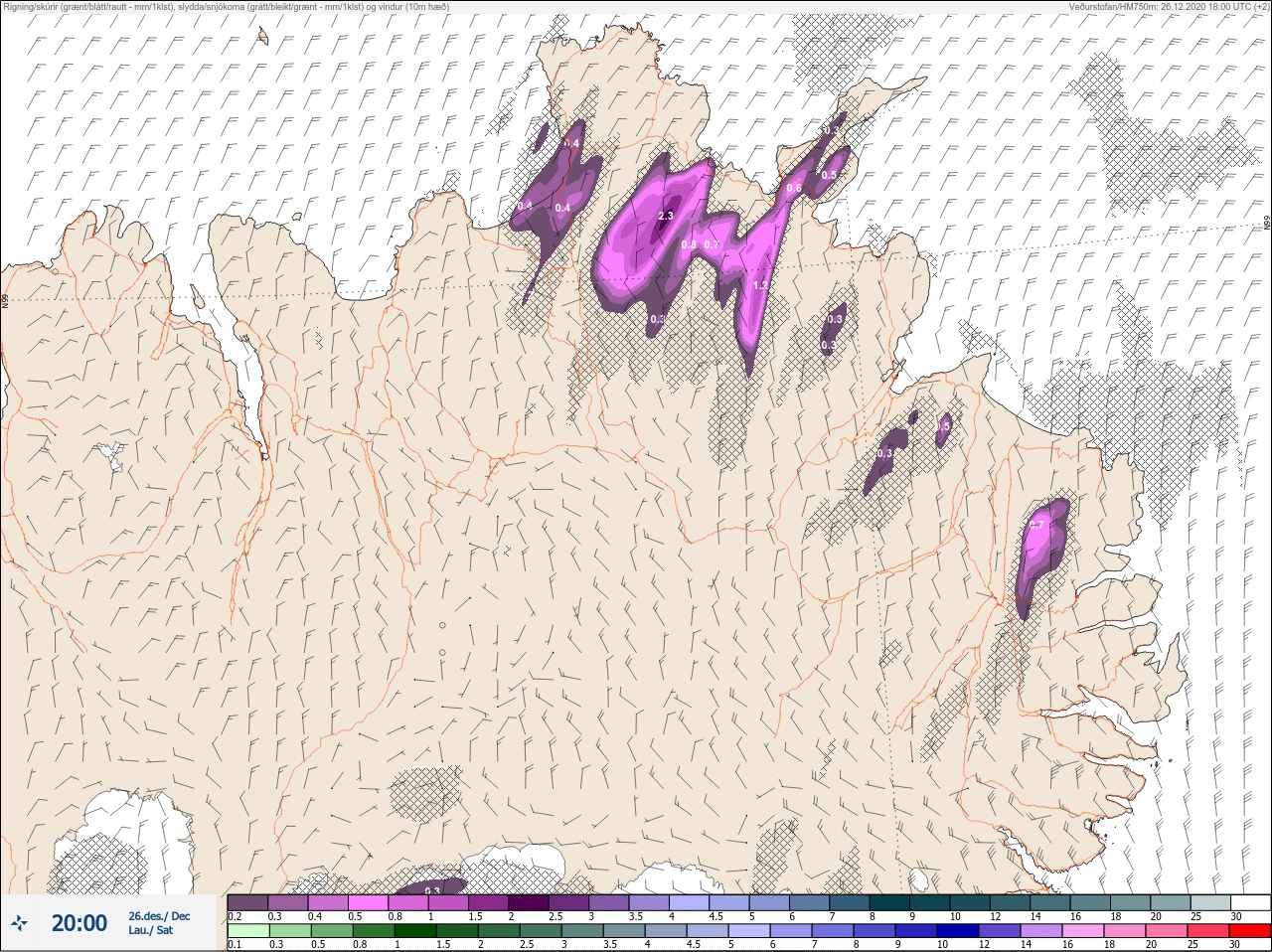Click the 1.2 precipitation value on the map
1272x952 pixels.
pos(760,285)
